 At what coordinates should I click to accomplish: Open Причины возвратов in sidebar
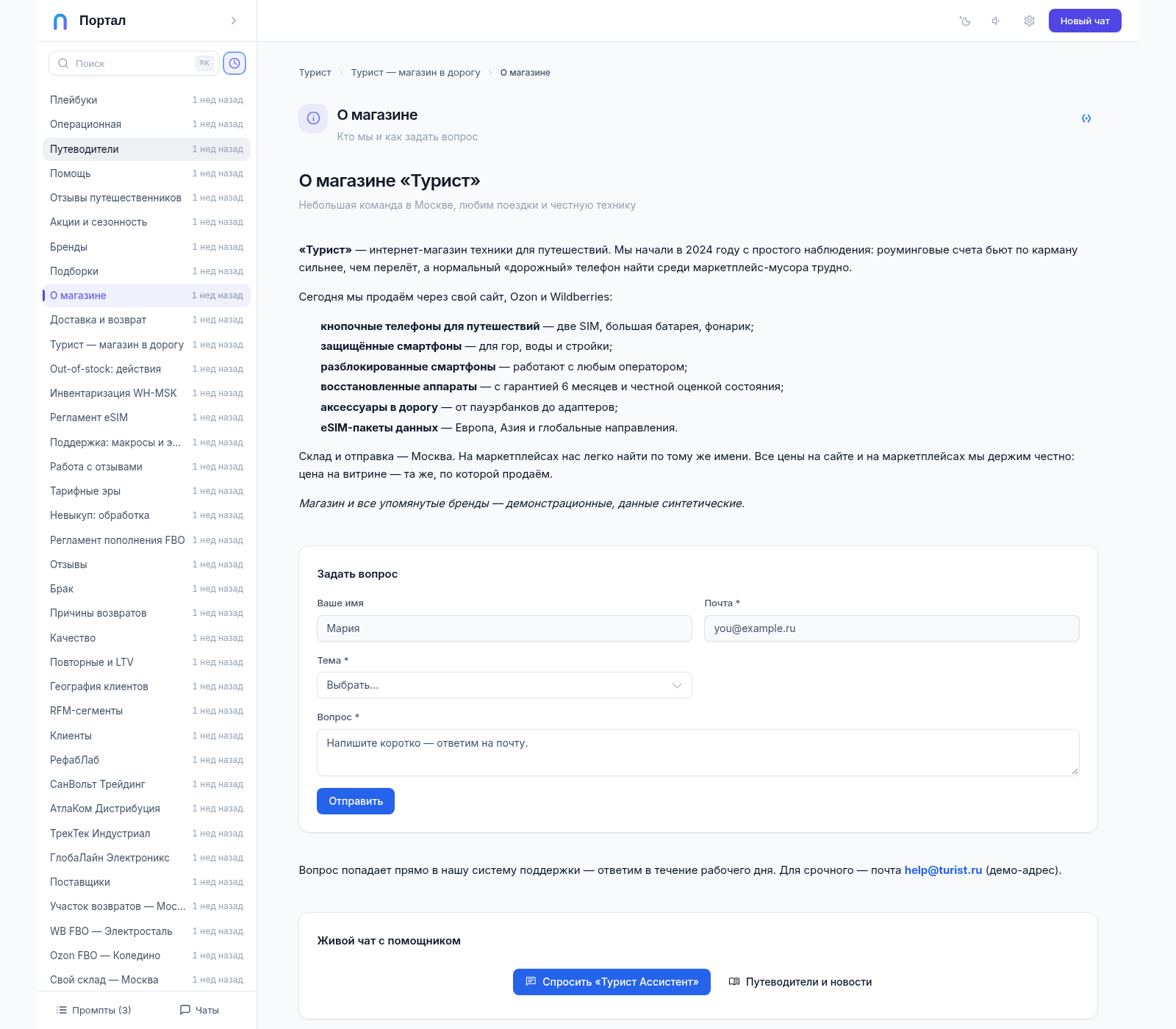[147, 613]
